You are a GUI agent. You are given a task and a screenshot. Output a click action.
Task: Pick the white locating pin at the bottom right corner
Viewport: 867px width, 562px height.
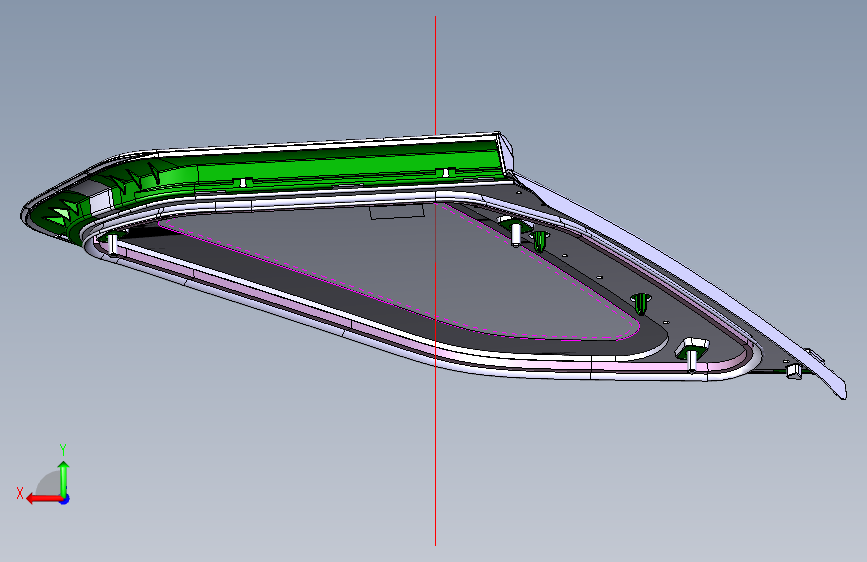692,361
